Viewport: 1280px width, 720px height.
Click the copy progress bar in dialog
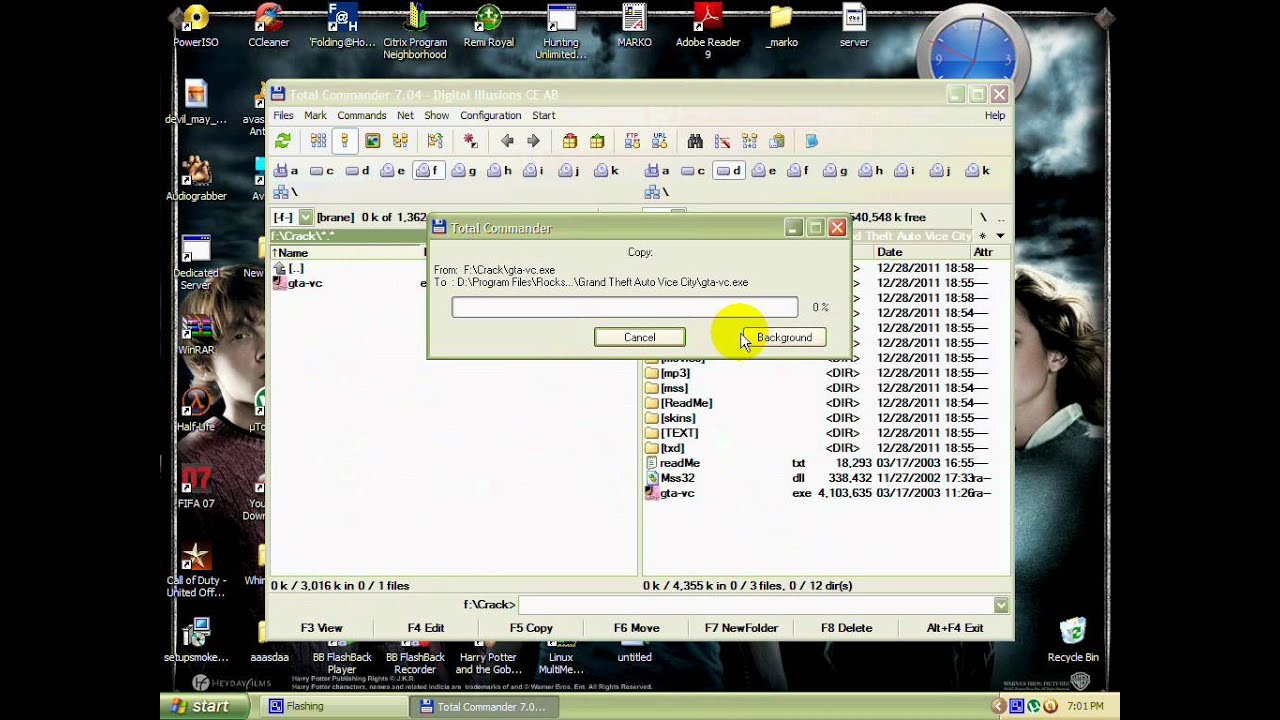click(625, 307)
